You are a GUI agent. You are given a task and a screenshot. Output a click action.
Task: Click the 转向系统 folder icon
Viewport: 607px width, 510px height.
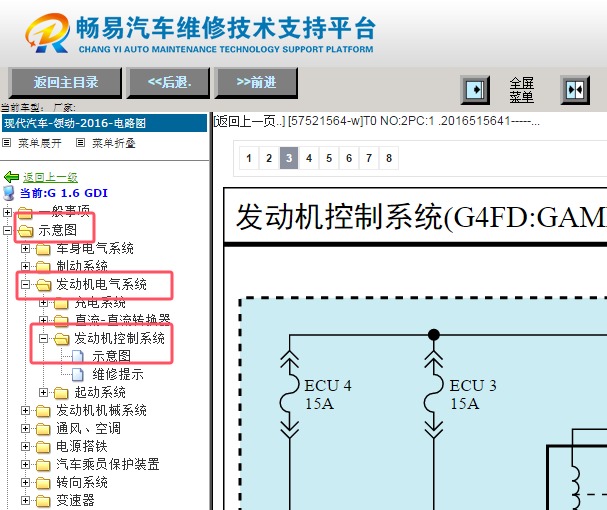(x=43, y=483)
